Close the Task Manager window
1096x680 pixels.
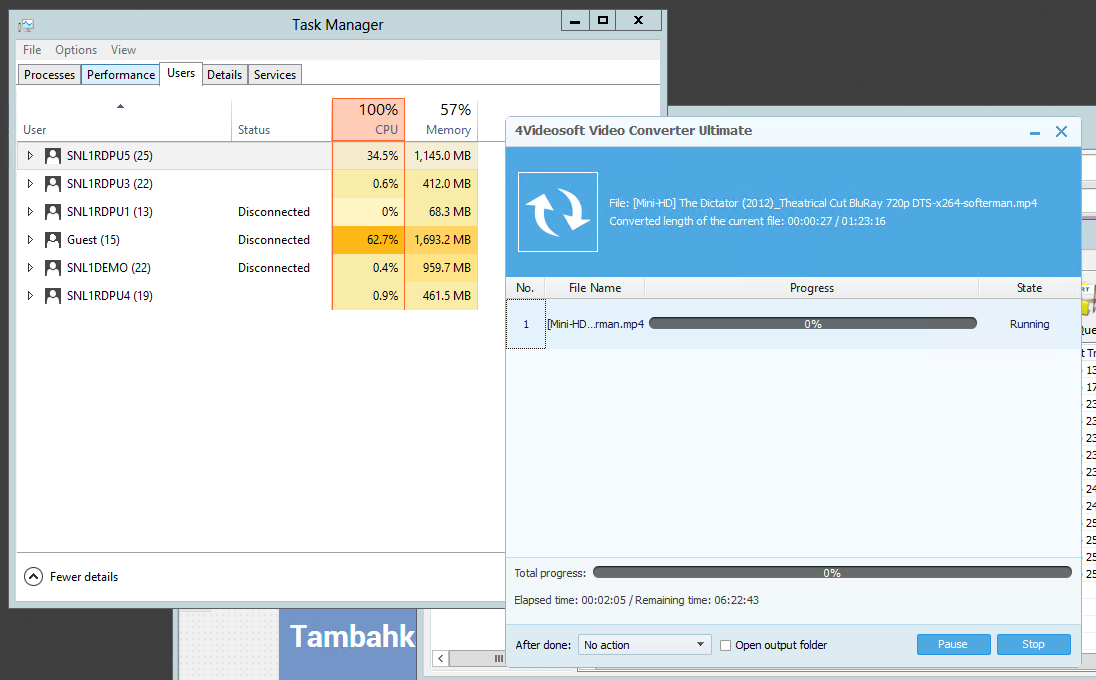tap(638, 20)
